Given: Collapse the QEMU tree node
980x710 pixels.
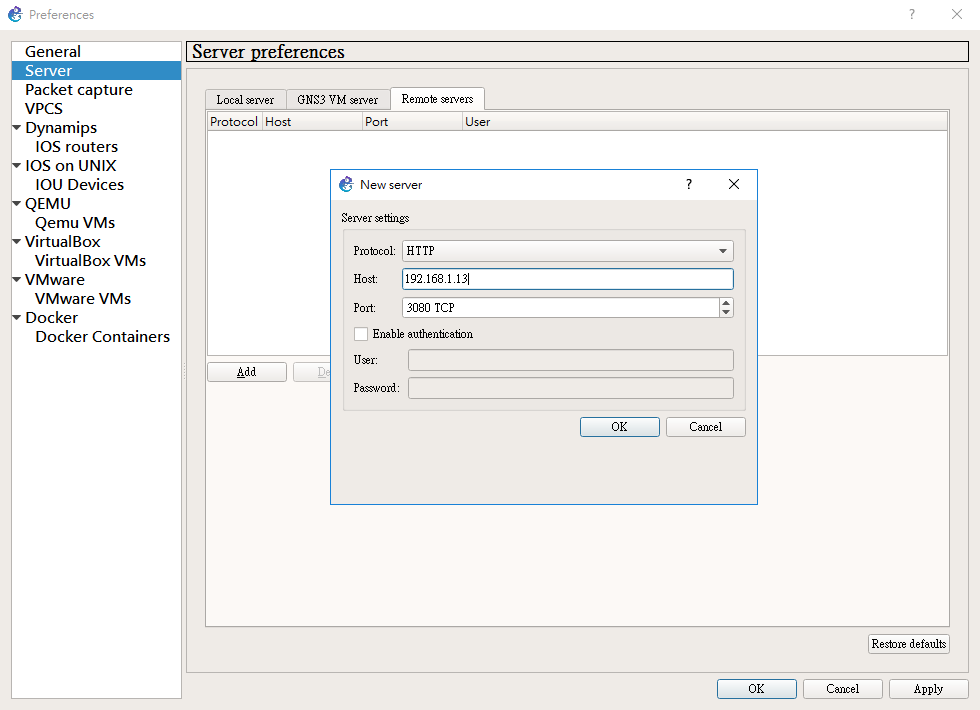Looking at the screenshot, I should [17, 204].
